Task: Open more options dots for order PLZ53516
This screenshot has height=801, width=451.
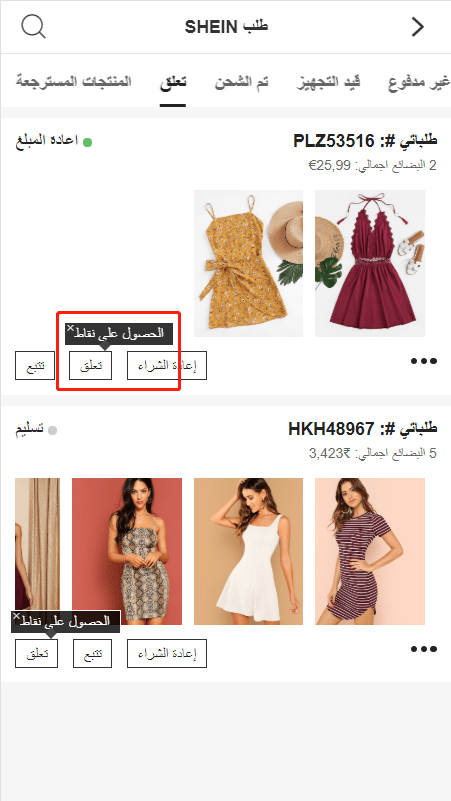Action: pos(424,361)
